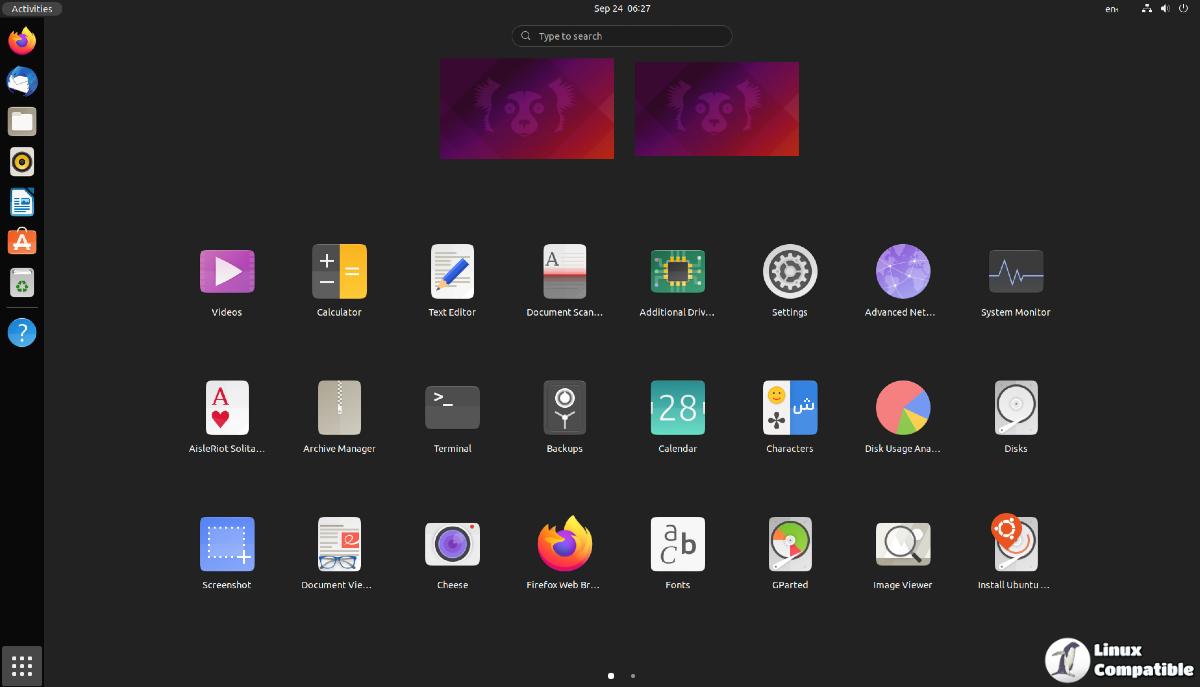Expand the 'en' keyboard layout menu
Image resolution: width=1200 pixels, height=687 pixels.
point(1111,9)
